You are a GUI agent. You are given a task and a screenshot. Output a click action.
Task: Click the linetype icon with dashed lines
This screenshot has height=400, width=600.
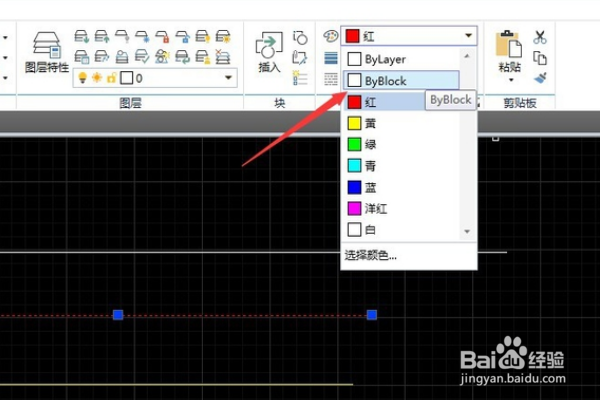(x=331, y=79)
